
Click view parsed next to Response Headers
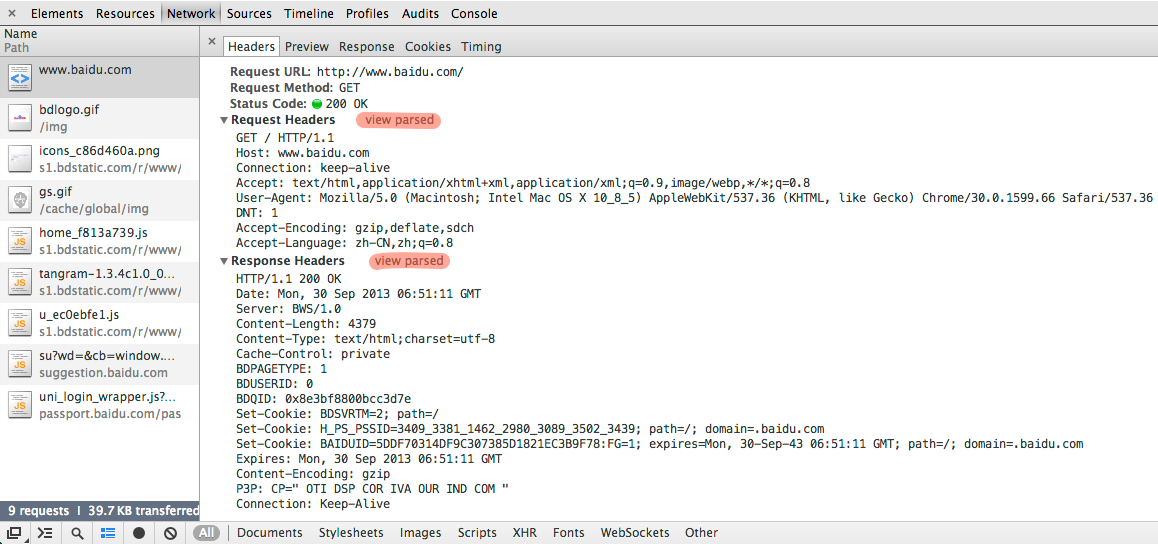[x=409, y=261]
